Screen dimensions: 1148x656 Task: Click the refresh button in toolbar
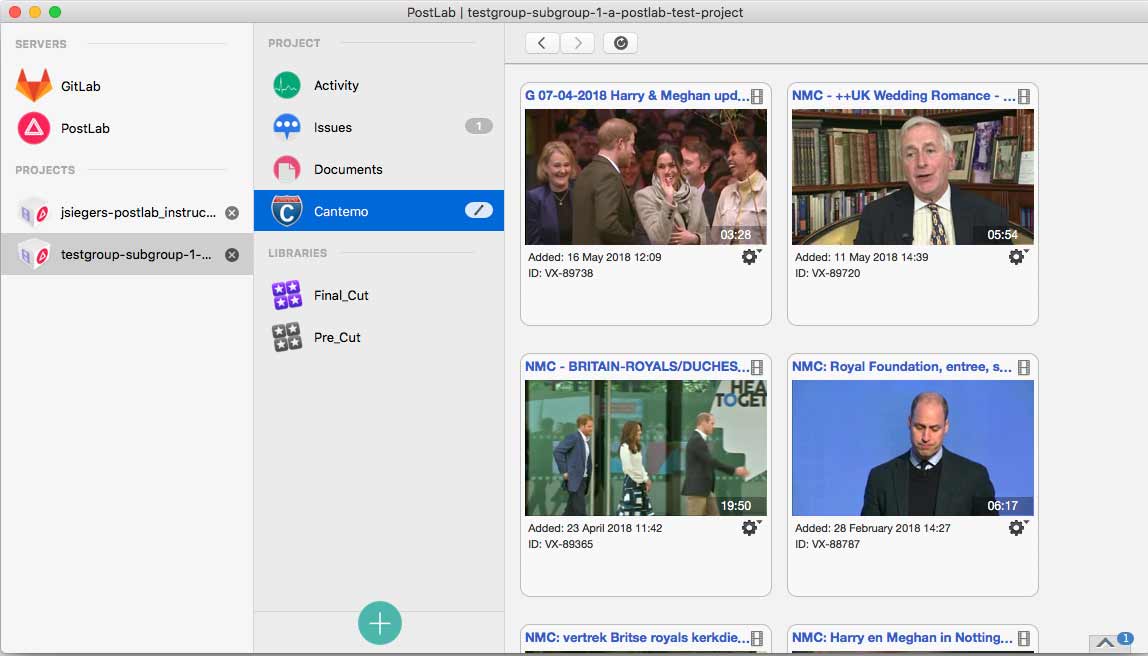pyautogui.click(x=620, y=43)
